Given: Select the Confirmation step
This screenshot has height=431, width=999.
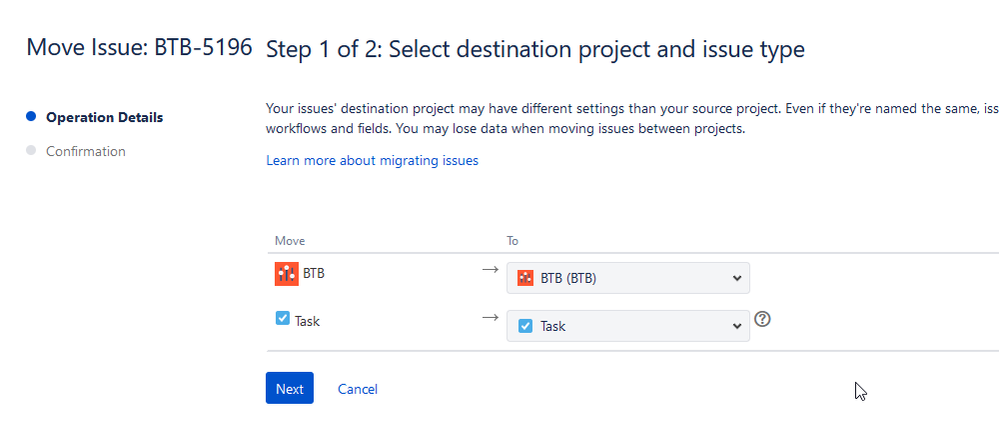Looking at the screenshot, I should [x=85, y=151].
